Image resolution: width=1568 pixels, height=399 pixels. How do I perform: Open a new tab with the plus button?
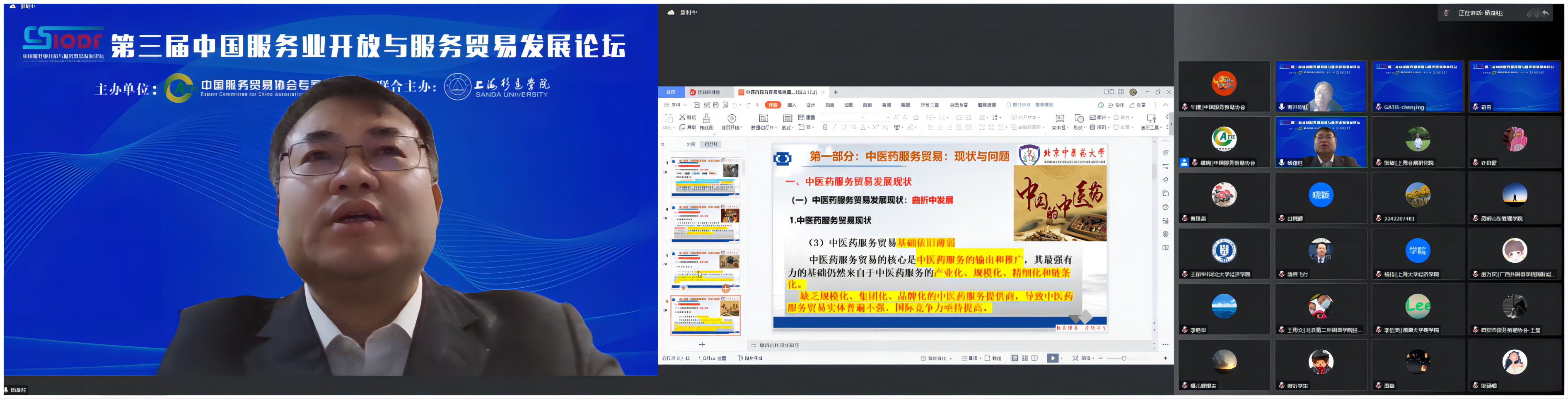(x=836, y=92)
